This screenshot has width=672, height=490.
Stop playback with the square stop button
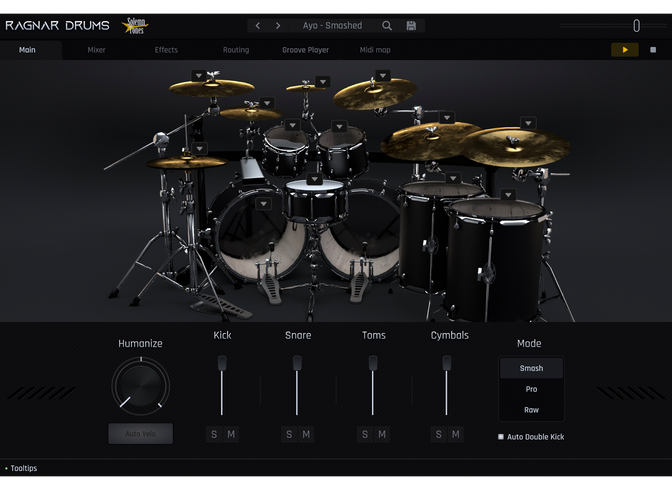point(653,50)
